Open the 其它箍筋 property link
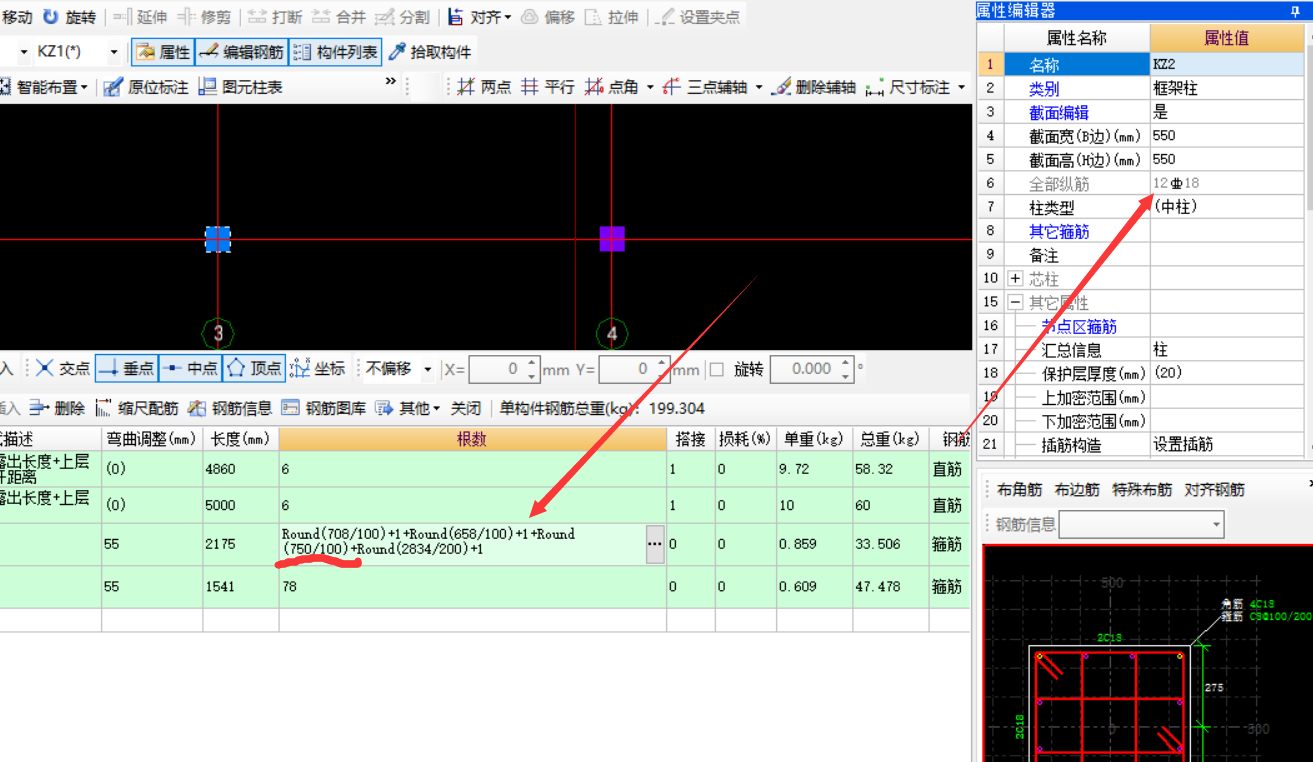Viewport: 1313px width, 762px height. [x=1059, y=231]
